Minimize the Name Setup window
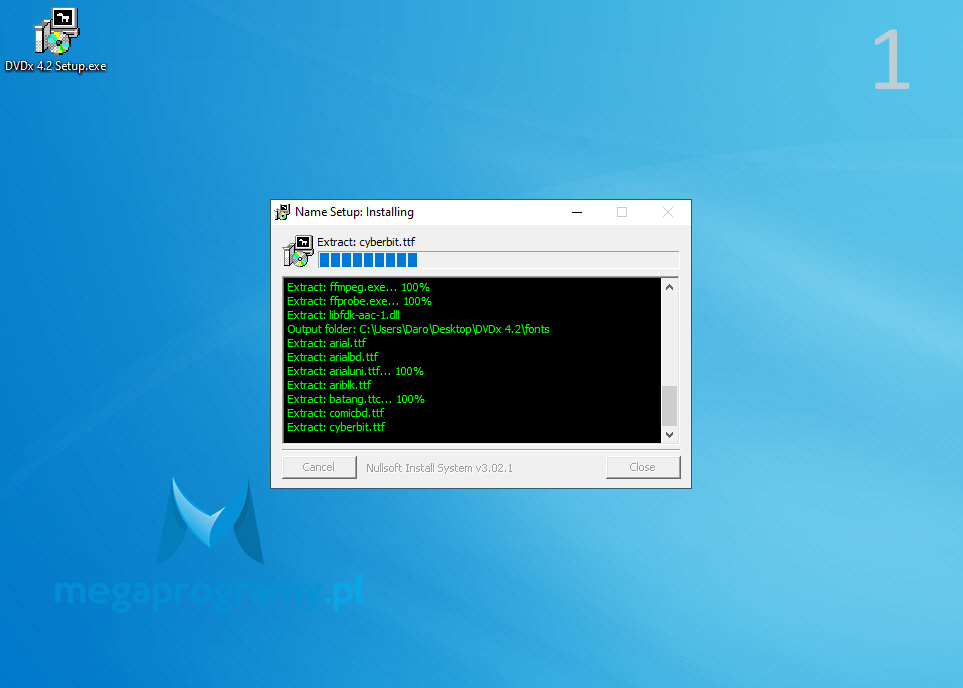Viewport: 963px width, 688px height. point(577,212)
